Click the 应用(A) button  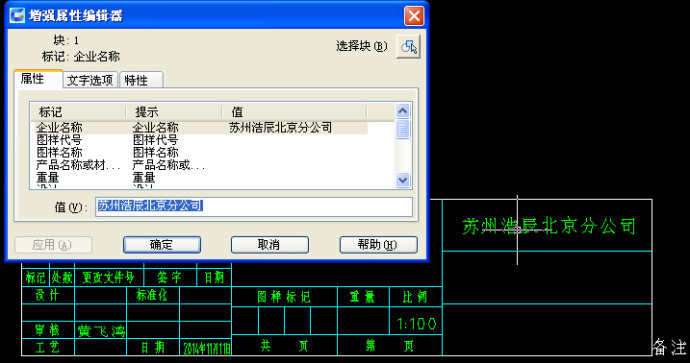[53, 245]
